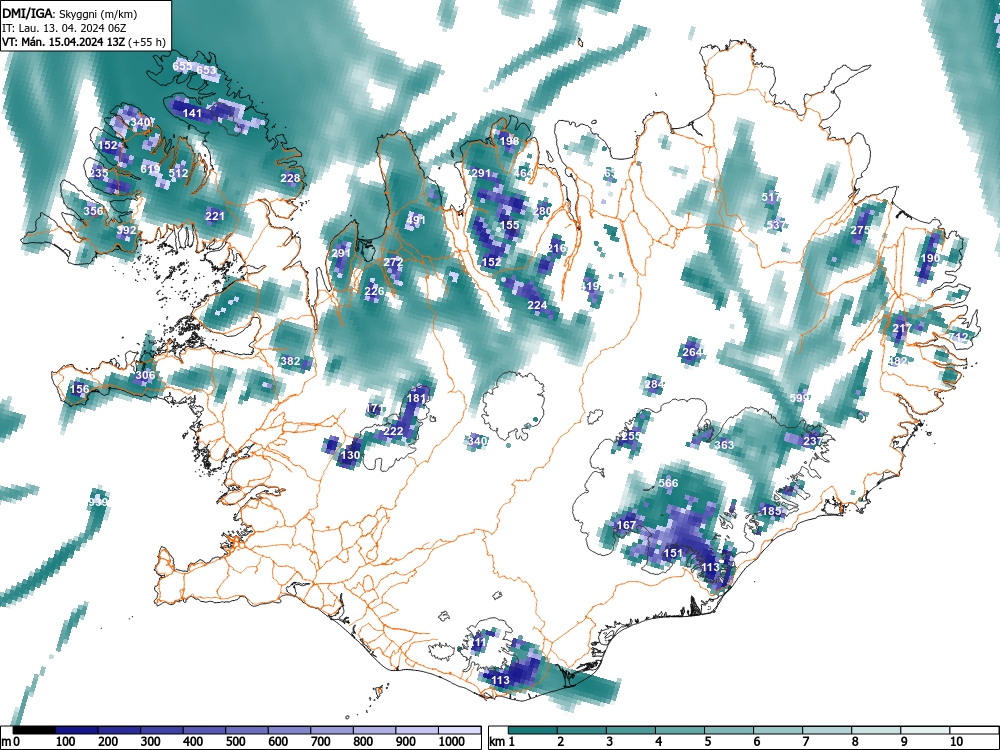The height and width of the screenshot is (750, 1000).
Task: Click the visibility value 272
Action: click(x=393, y=262)
